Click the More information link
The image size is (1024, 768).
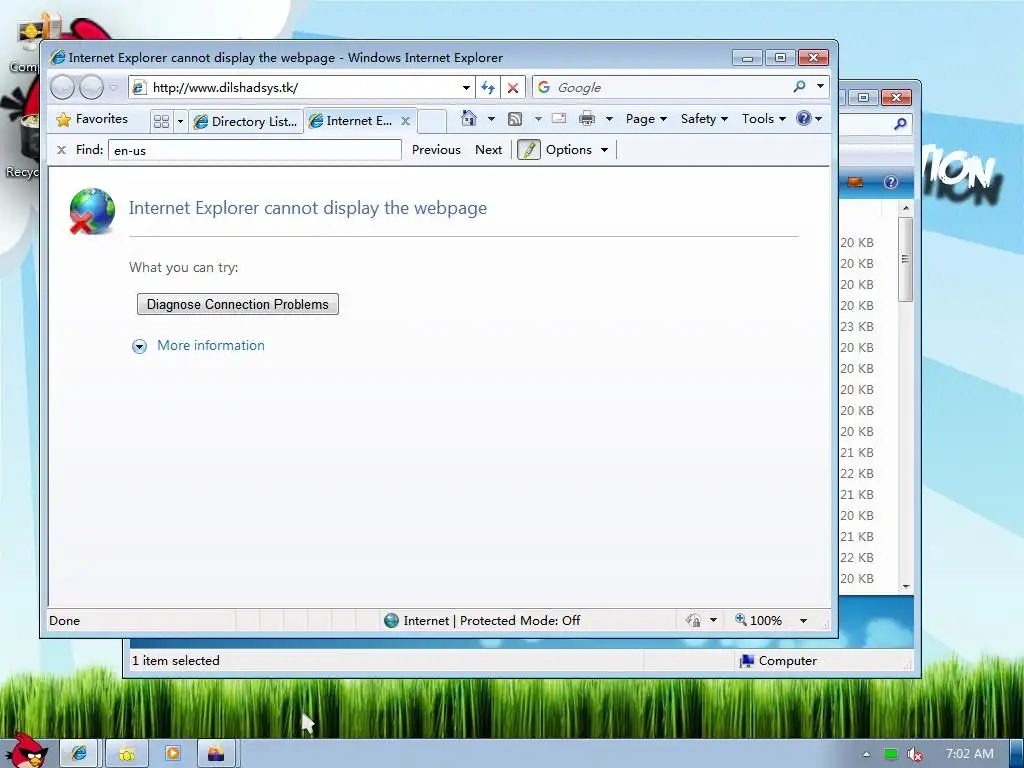coord(211,345)
